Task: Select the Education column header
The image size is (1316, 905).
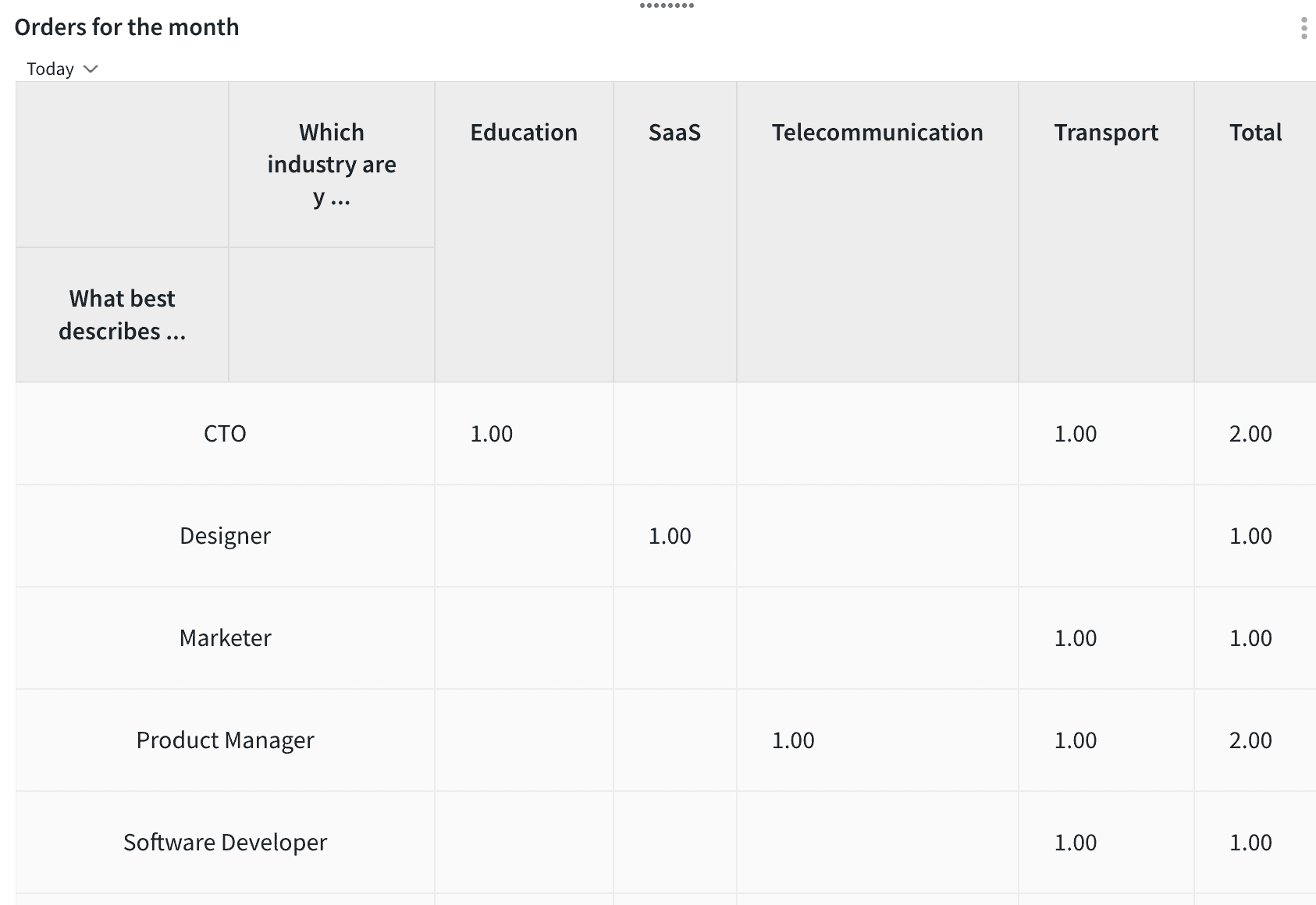Action: (x=523, y=133)
